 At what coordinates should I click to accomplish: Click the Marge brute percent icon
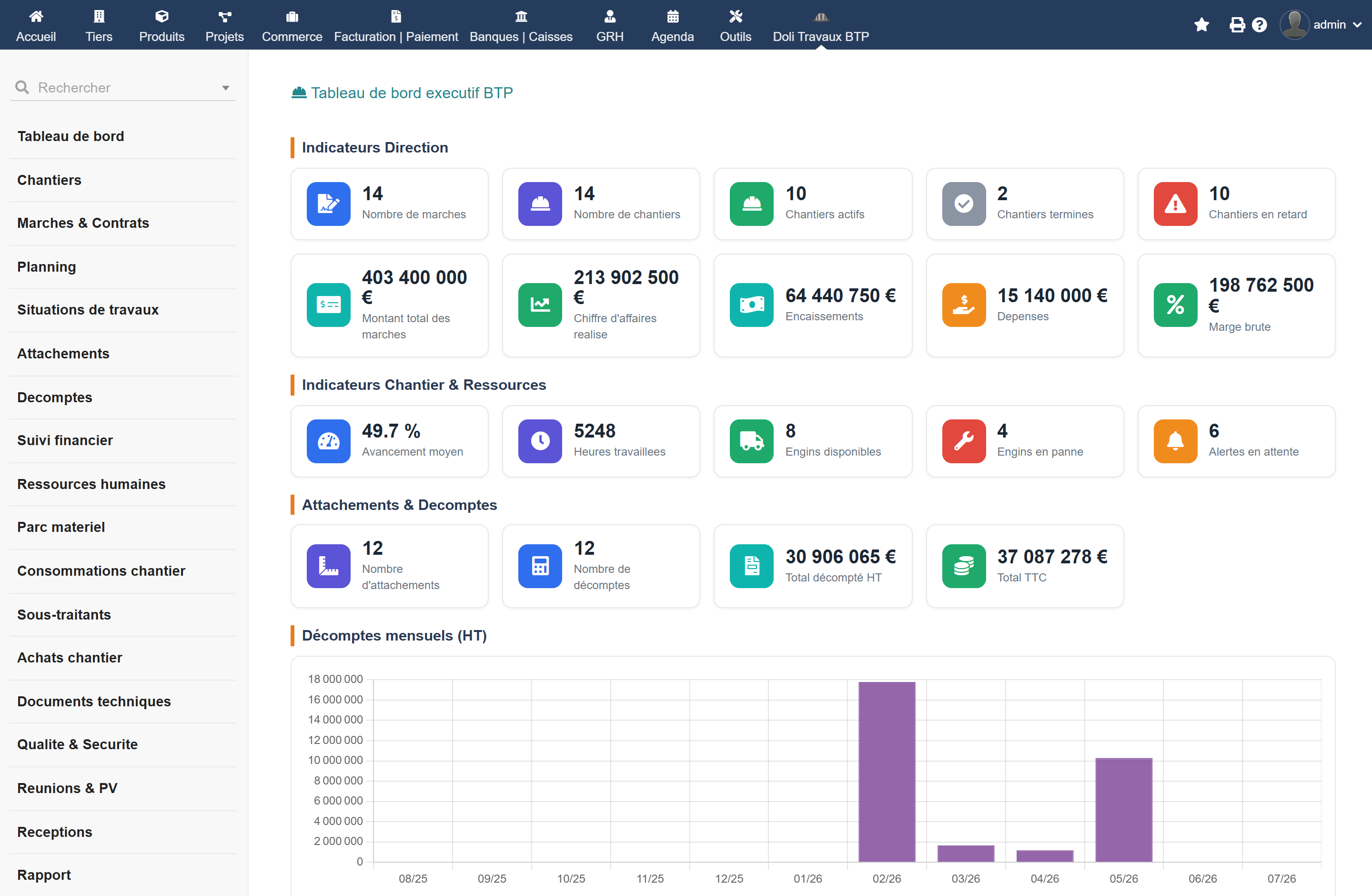click(1175, 305)
